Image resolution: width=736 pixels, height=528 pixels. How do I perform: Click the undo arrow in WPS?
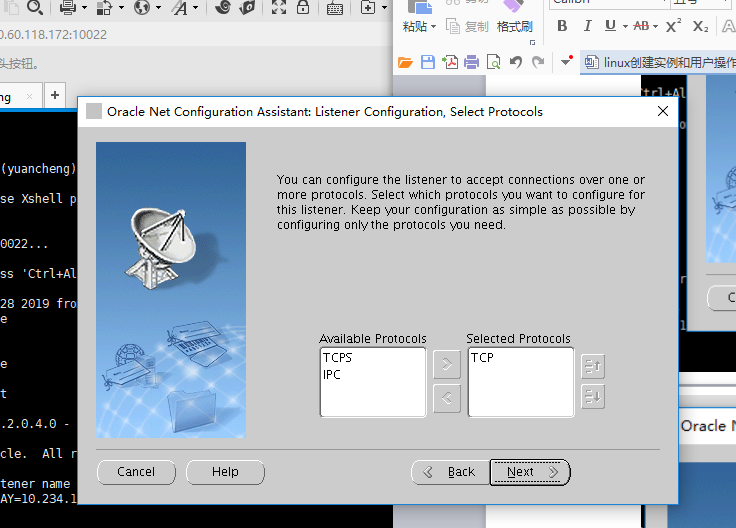click(516, 62)
